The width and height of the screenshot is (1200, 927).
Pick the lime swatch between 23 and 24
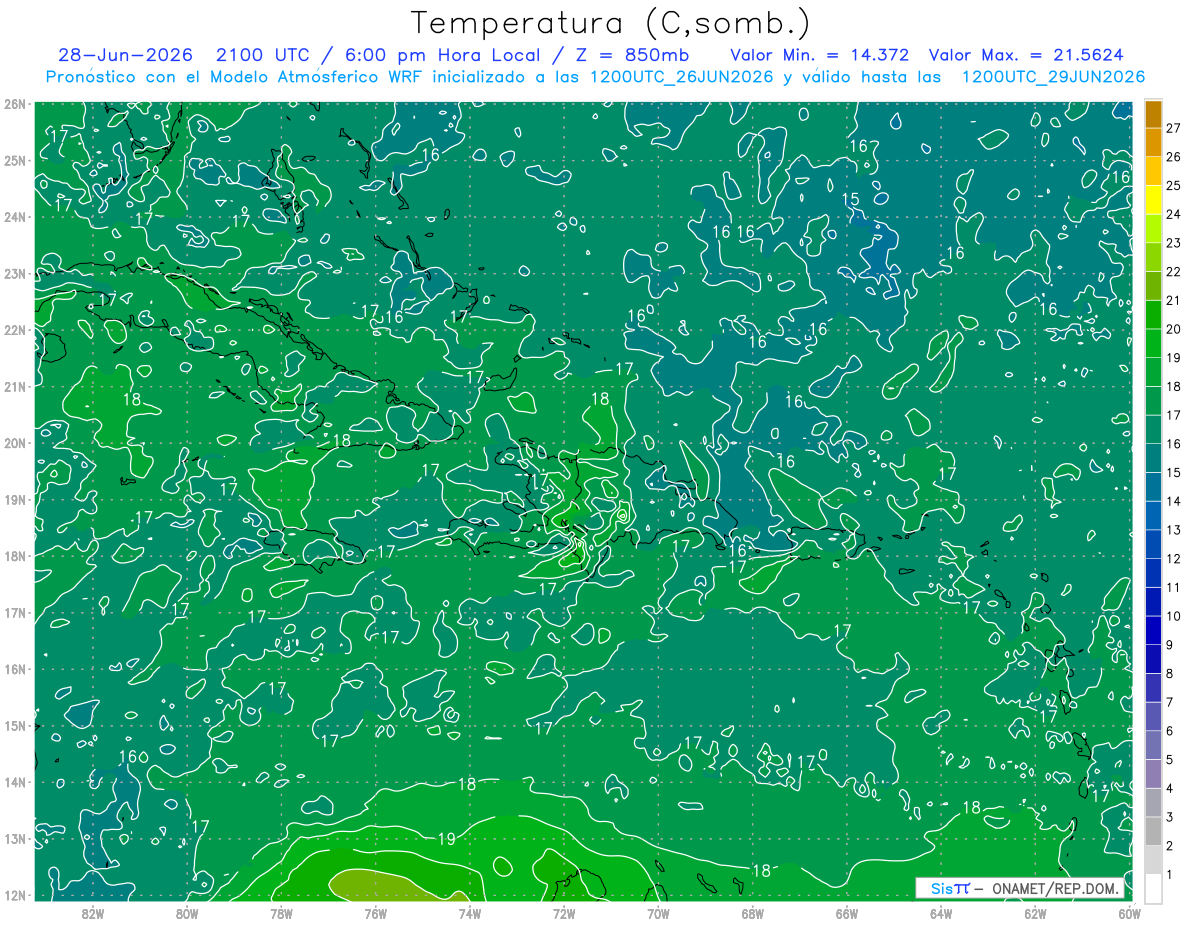click(x=1153, y=228)
